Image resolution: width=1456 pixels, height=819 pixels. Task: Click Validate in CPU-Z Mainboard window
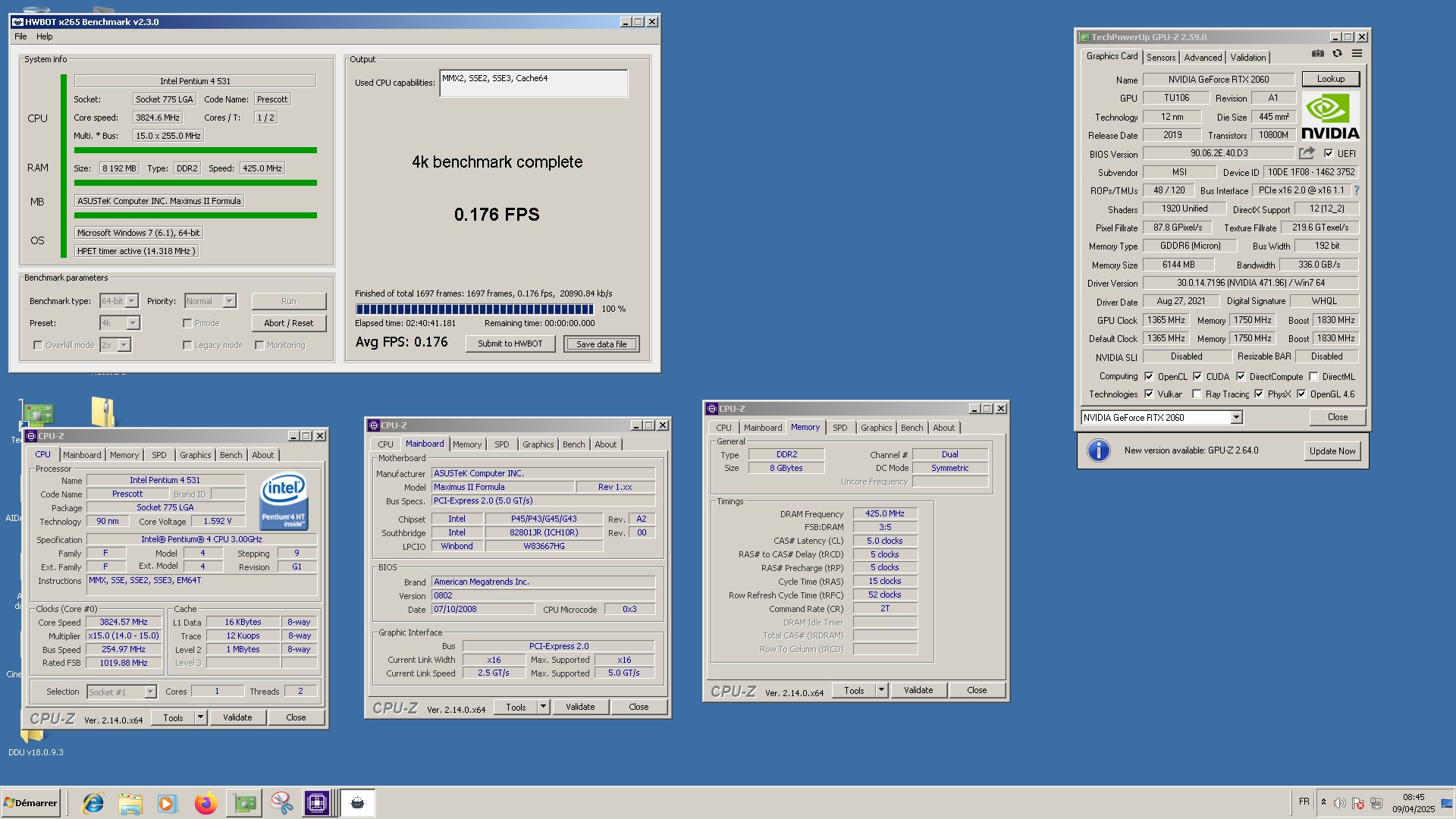[x=580, y=707]
